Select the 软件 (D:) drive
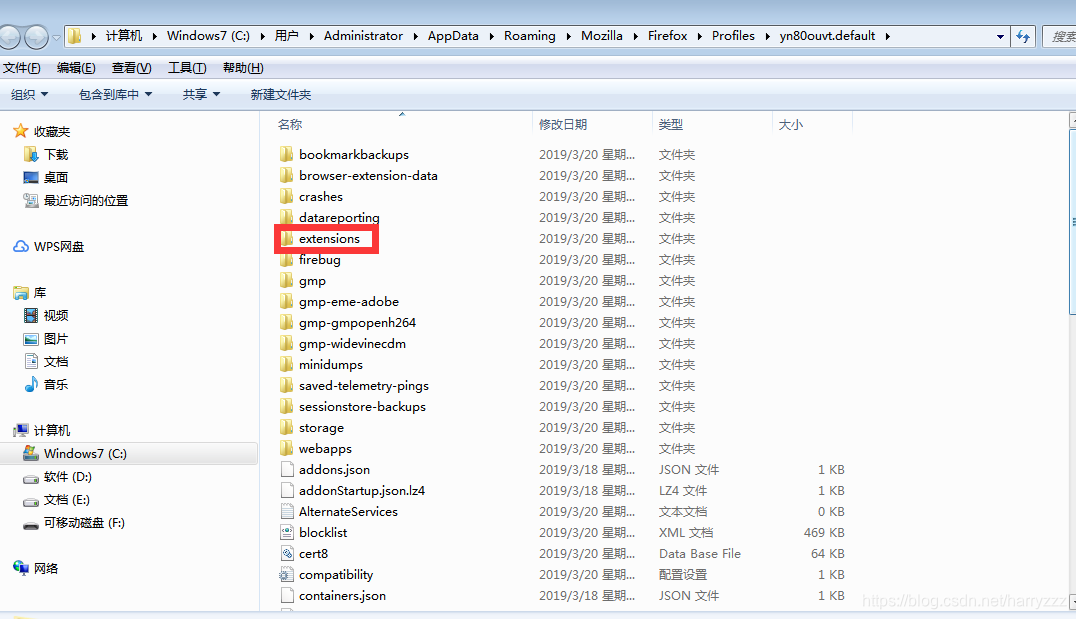 (67, 476)
